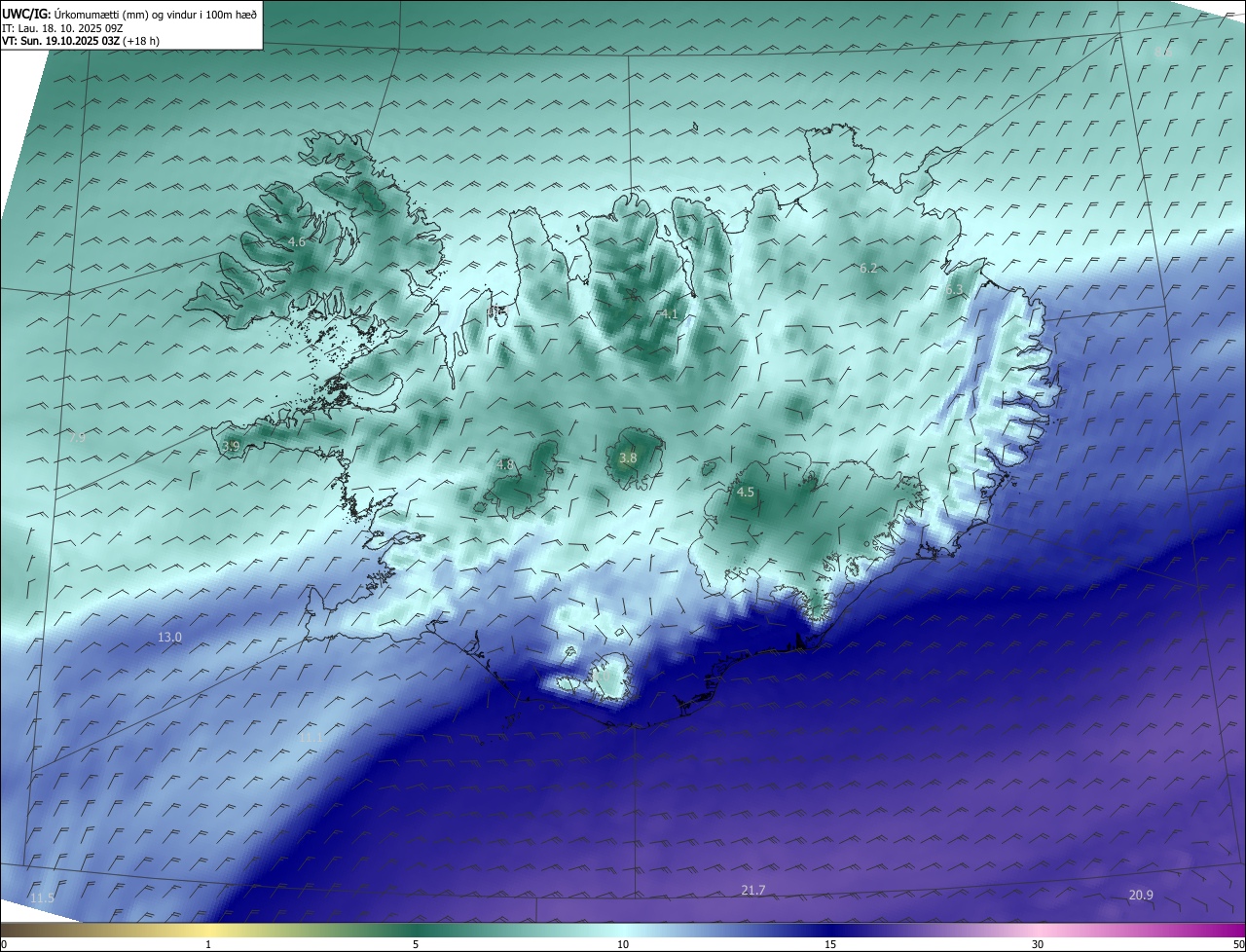Click the 30 tick label on the color scale

tap(1038, 944)
